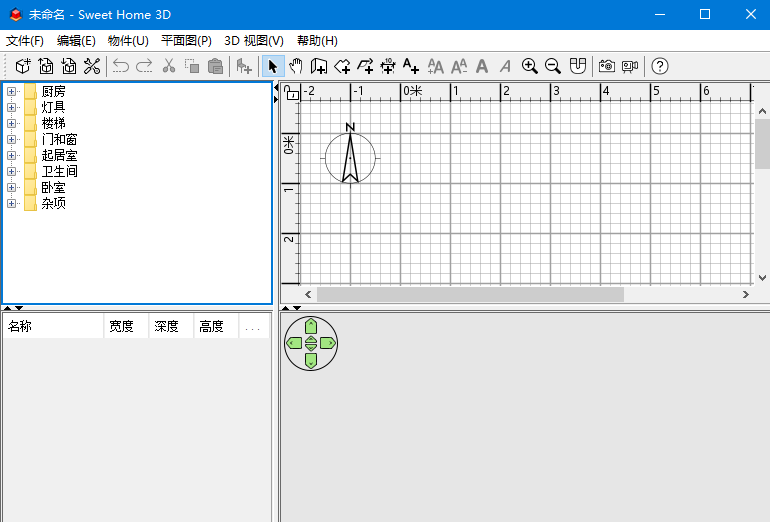Toggle magnetism with the magnet icon
Viewport: 770px width, 522px height.
(578, 66)
